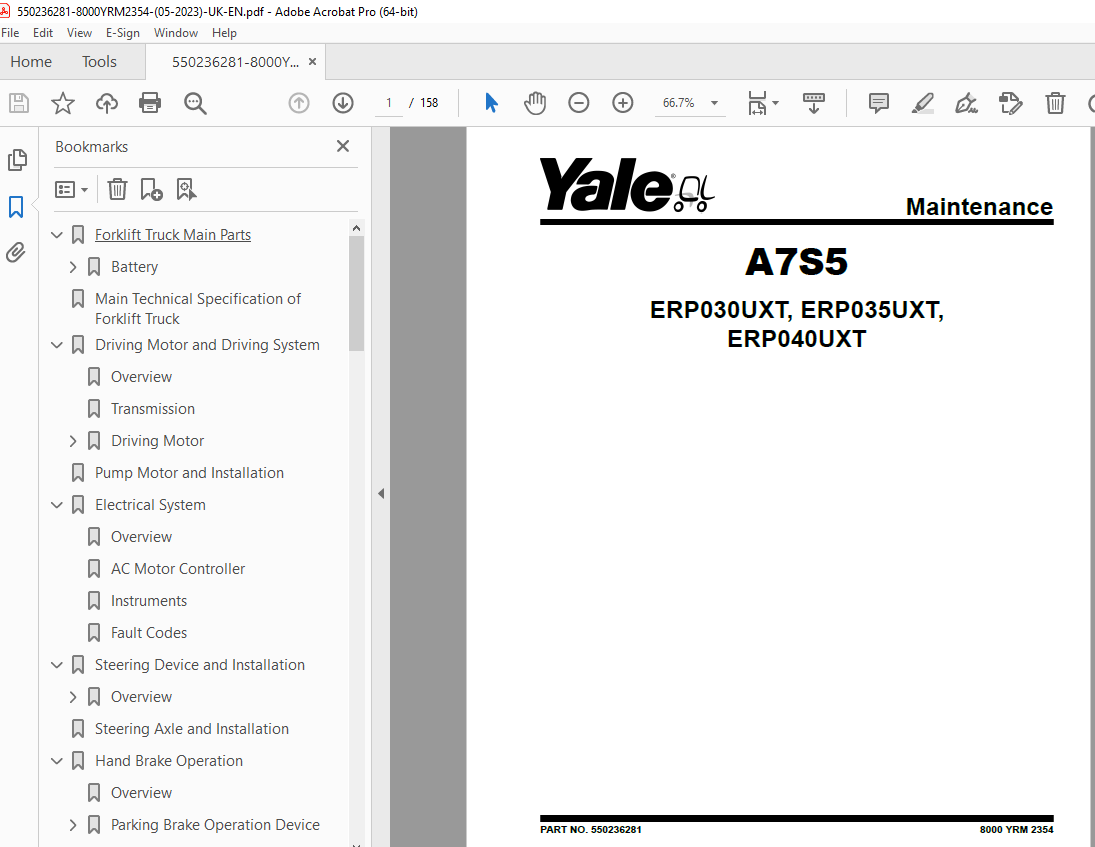Close the Bookmarks panel
1095x847 pixels.
(x=342, y=146)
